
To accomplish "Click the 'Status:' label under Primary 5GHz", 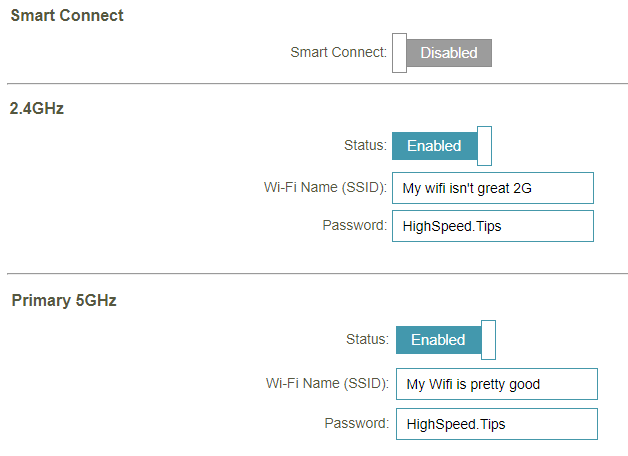I will (x=367, y=339).
